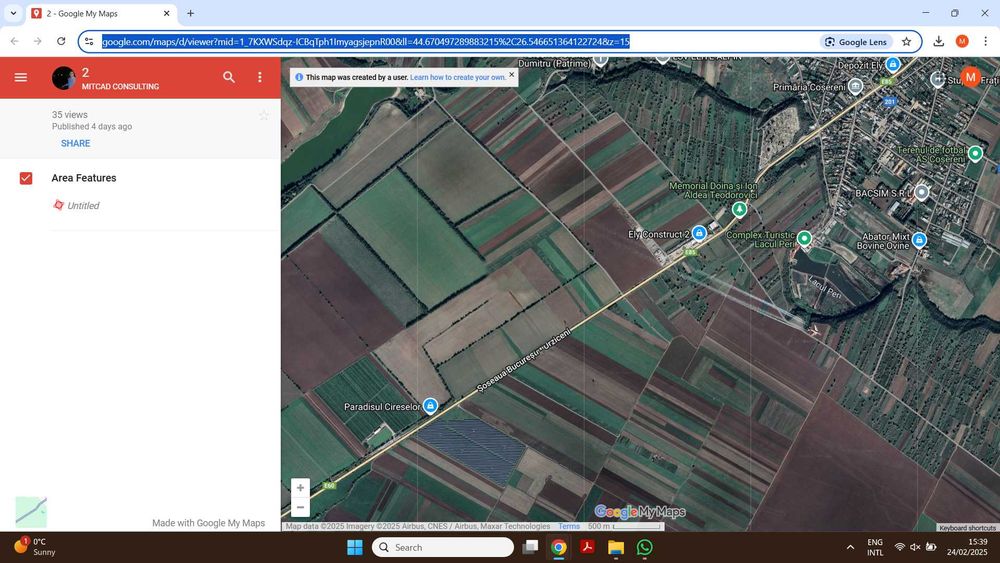Go forward with the browser forward arrow
This screenshot has width=1000, height=563.
38,41
